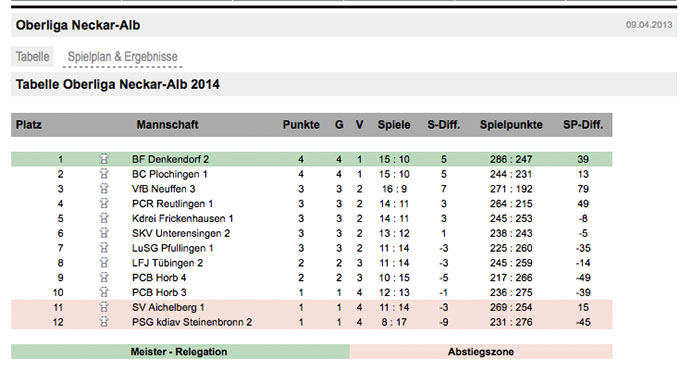Click the PCB Horb 3 team name
This screenshot has width=680, height=370.
pos(159,292)
